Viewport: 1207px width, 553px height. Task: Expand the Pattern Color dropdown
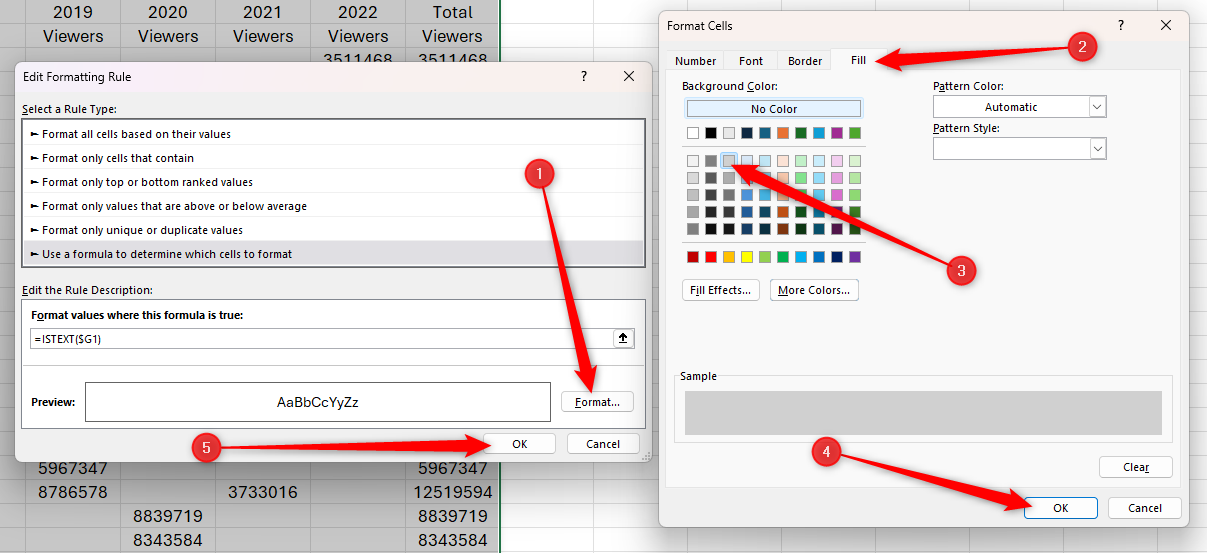(1097, 107)
